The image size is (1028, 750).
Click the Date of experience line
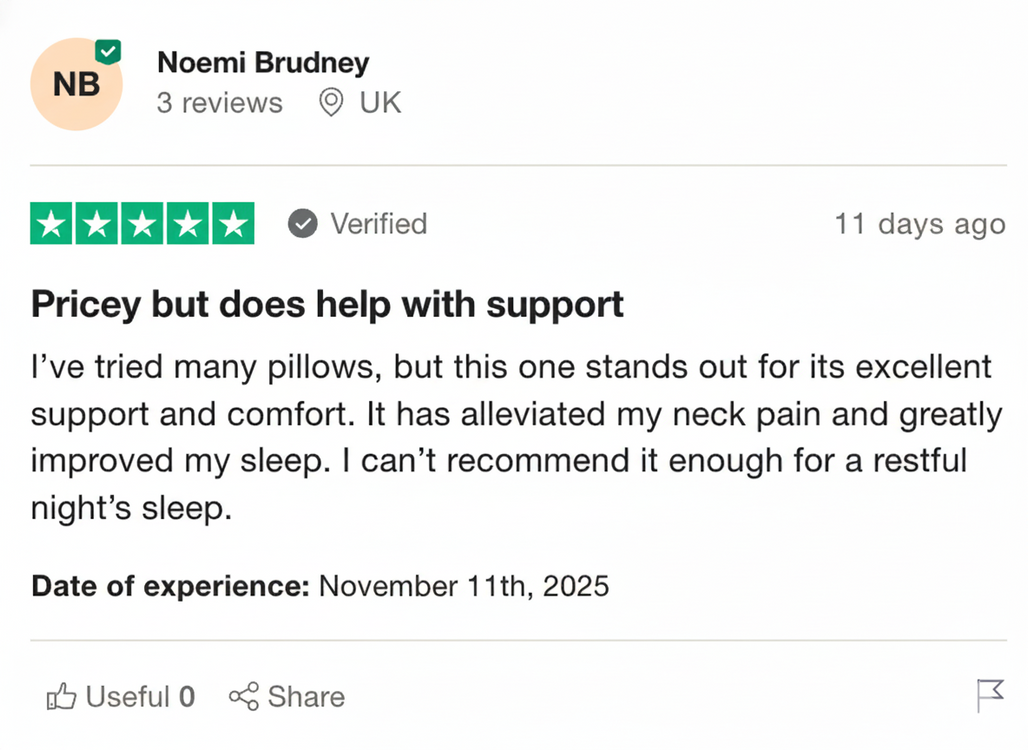click(x=320, y=585)
